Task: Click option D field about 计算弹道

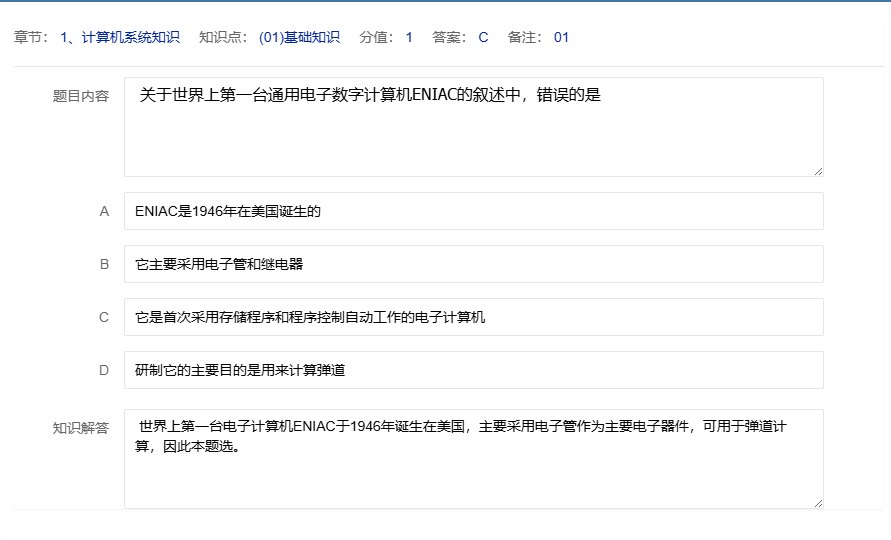Action: [473, 370]
